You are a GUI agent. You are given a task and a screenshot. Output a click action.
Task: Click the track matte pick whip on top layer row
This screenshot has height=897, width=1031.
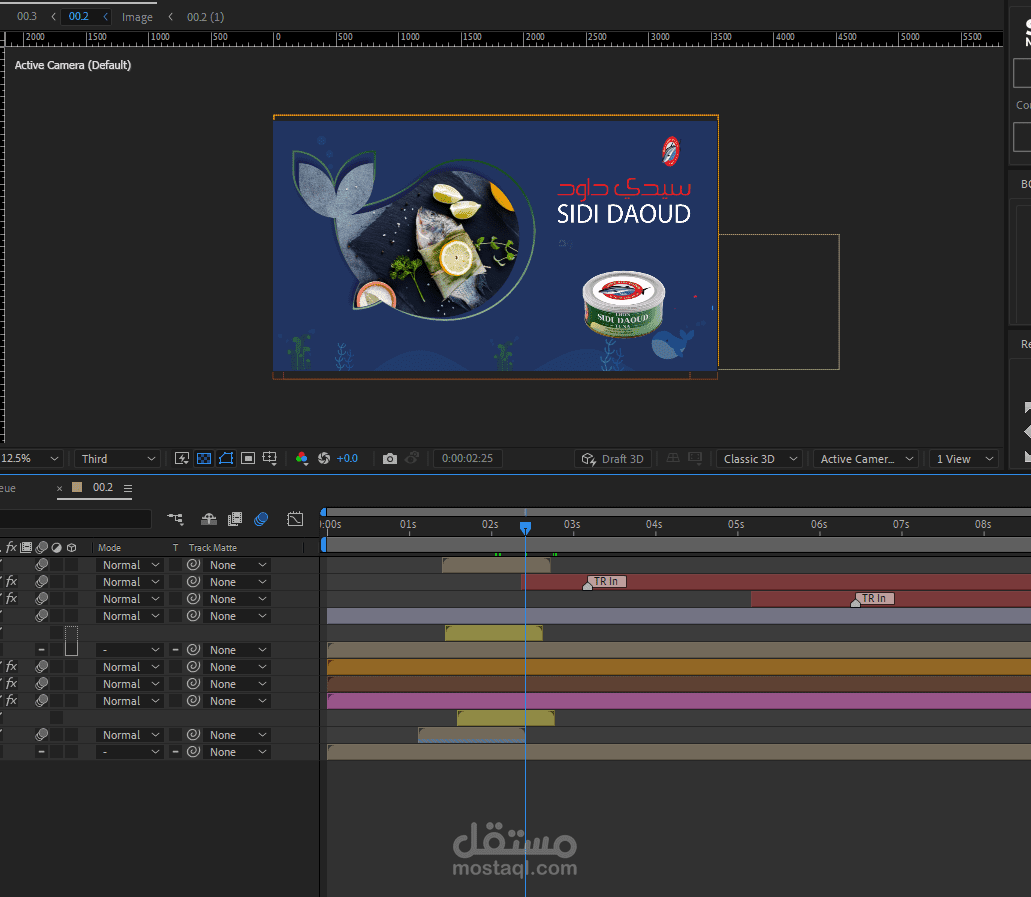(x=193, y=564)
